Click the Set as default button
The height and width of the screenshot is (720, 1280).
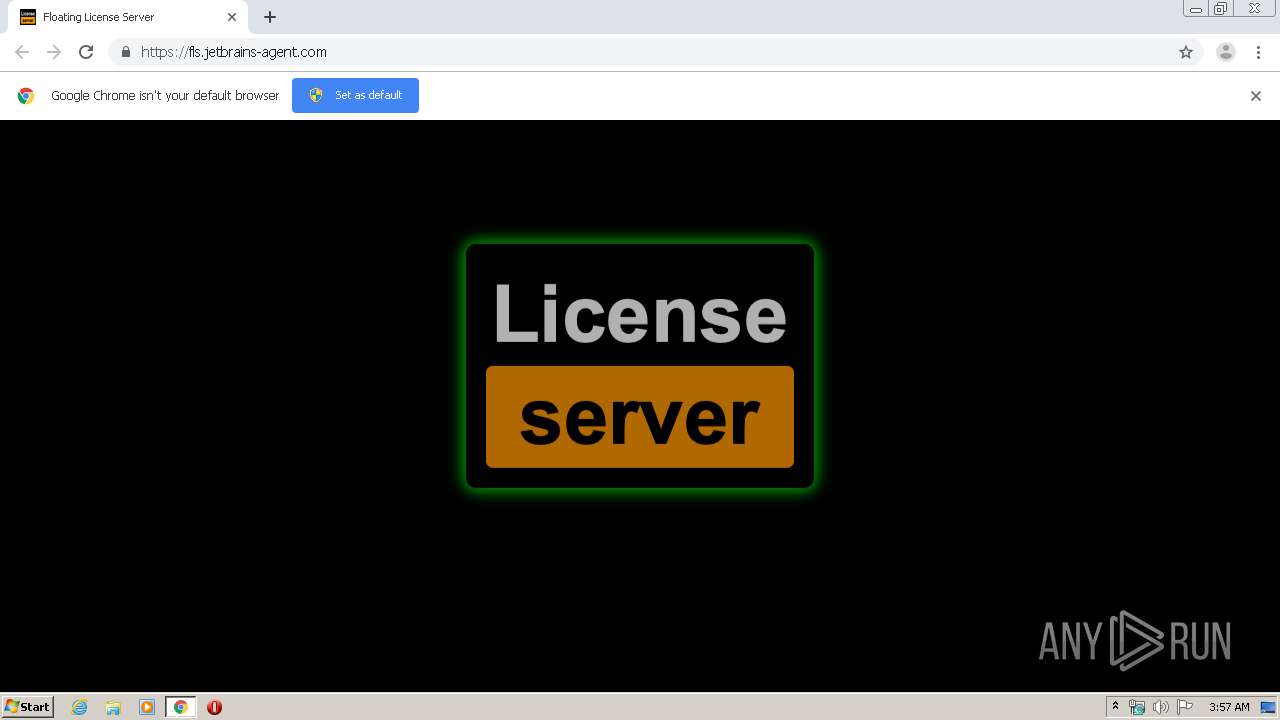(x=355, y=95)
